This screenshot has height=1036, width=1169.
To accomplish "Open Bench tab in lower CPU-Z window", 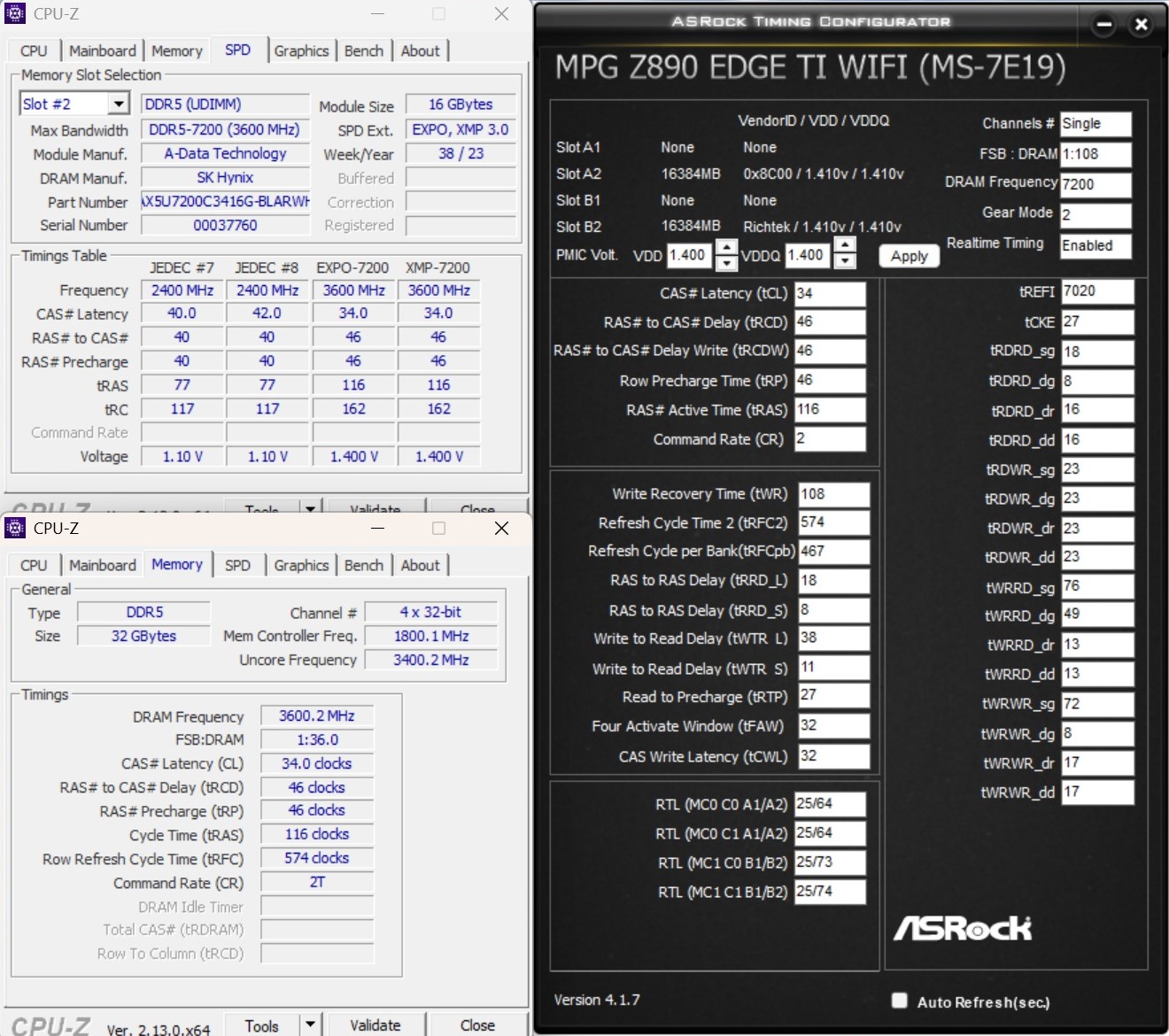I will pos(364,565).
